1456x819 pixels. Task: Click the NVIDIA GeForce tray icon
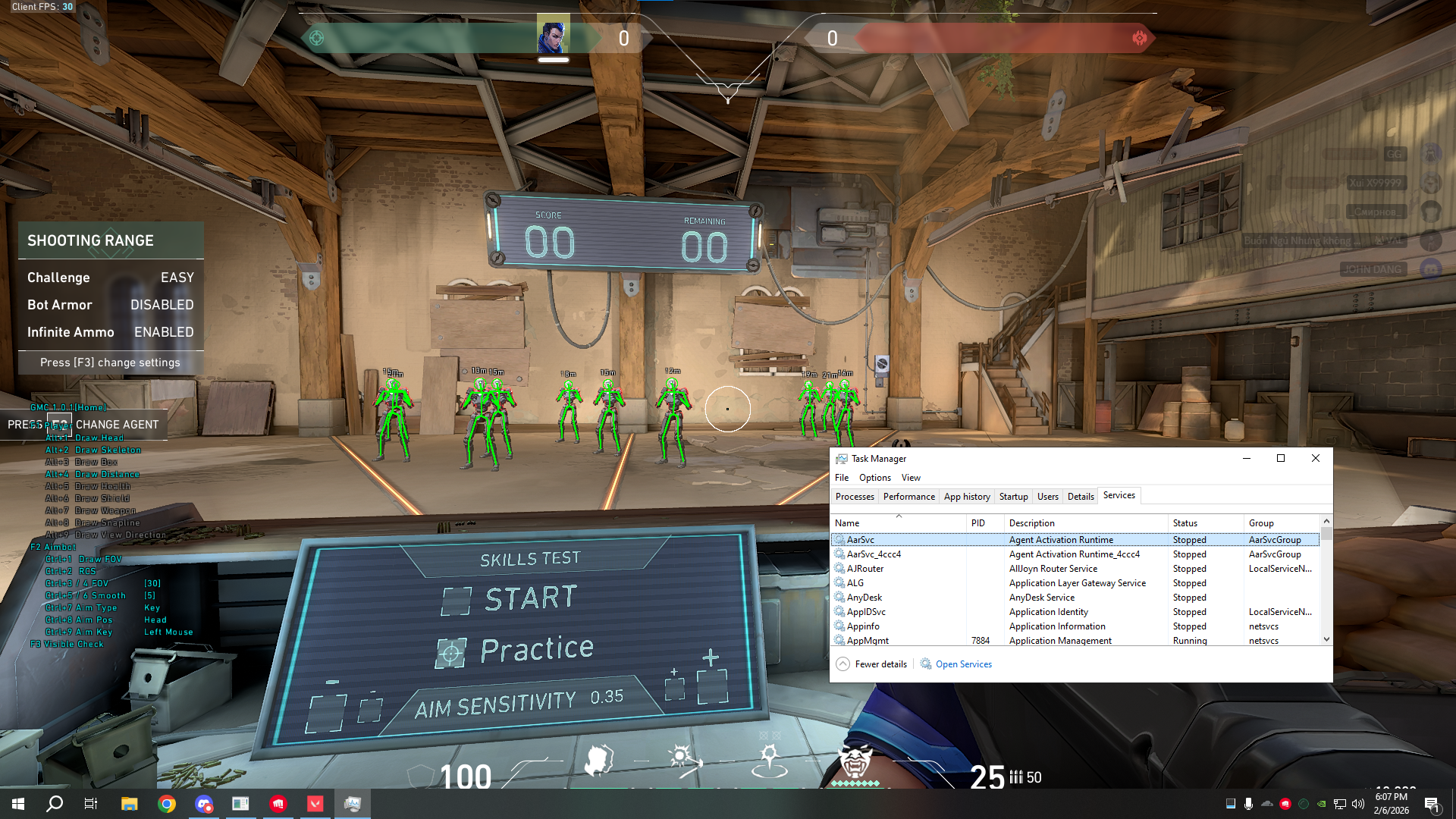click(x=1321, y=803)
